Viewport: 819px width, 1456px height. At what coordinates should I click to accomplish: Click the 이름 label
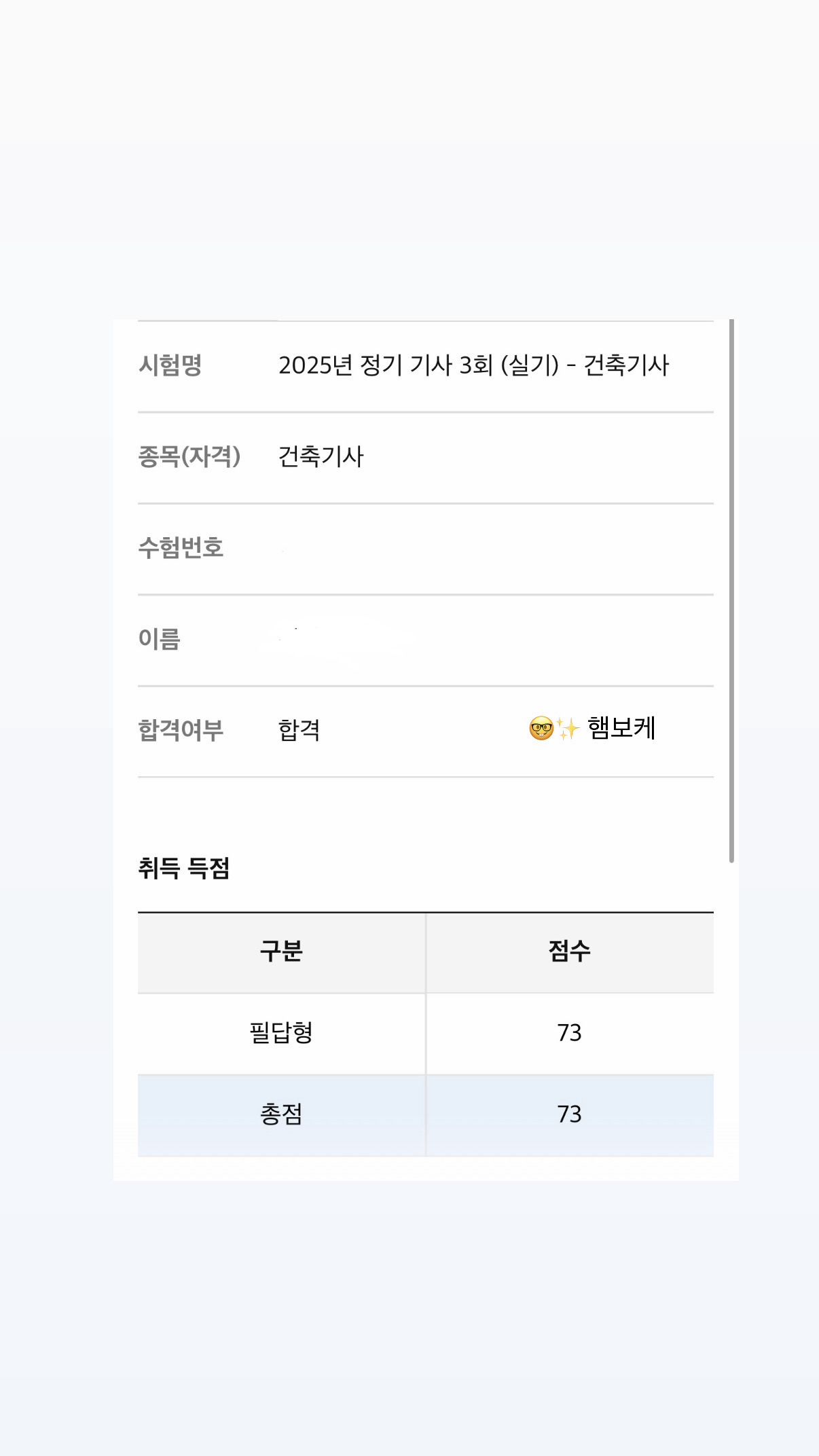[160, 639]
